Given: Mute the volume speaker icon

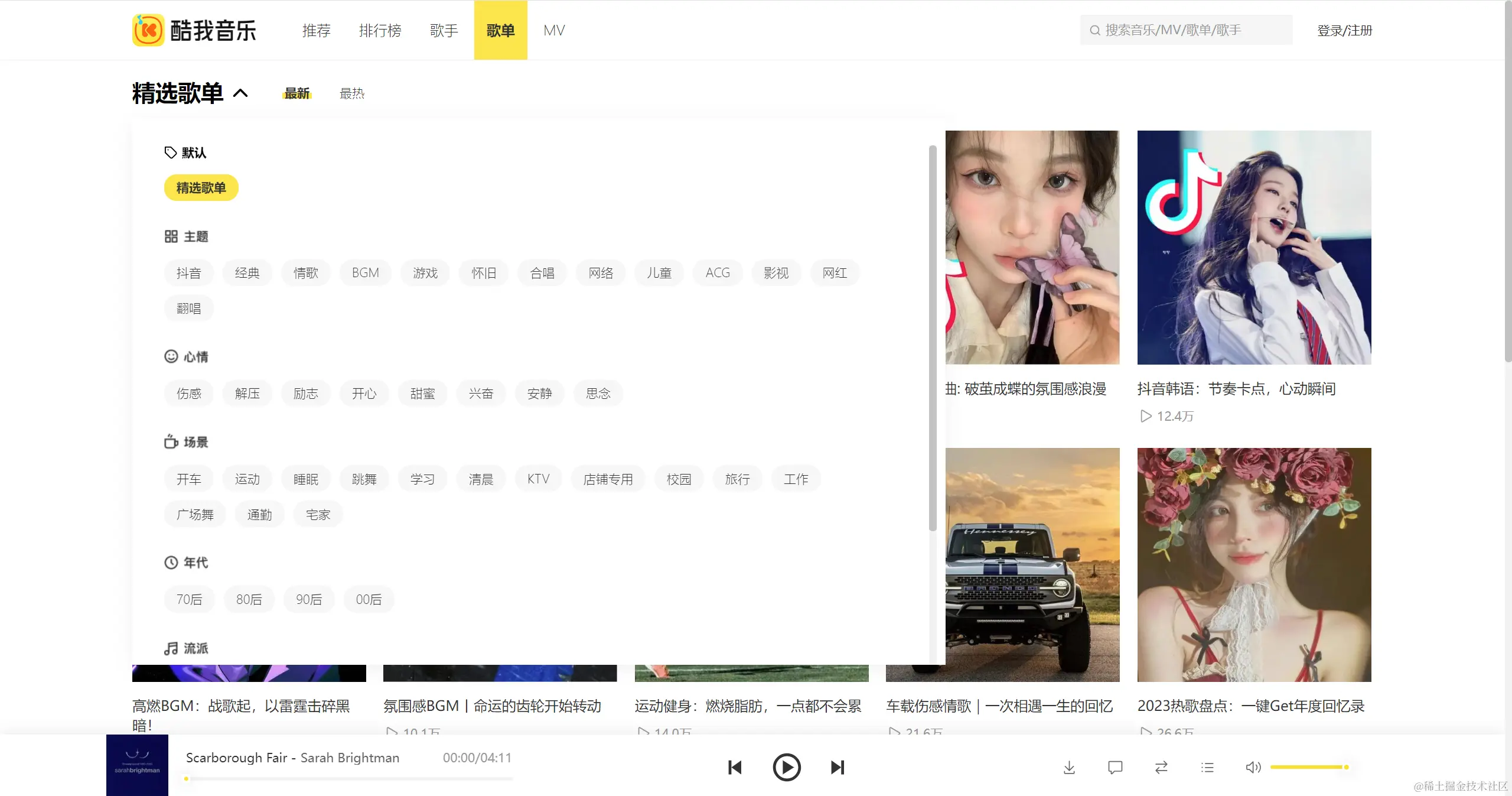Looking at the screenshot, I should (1253, 767).
